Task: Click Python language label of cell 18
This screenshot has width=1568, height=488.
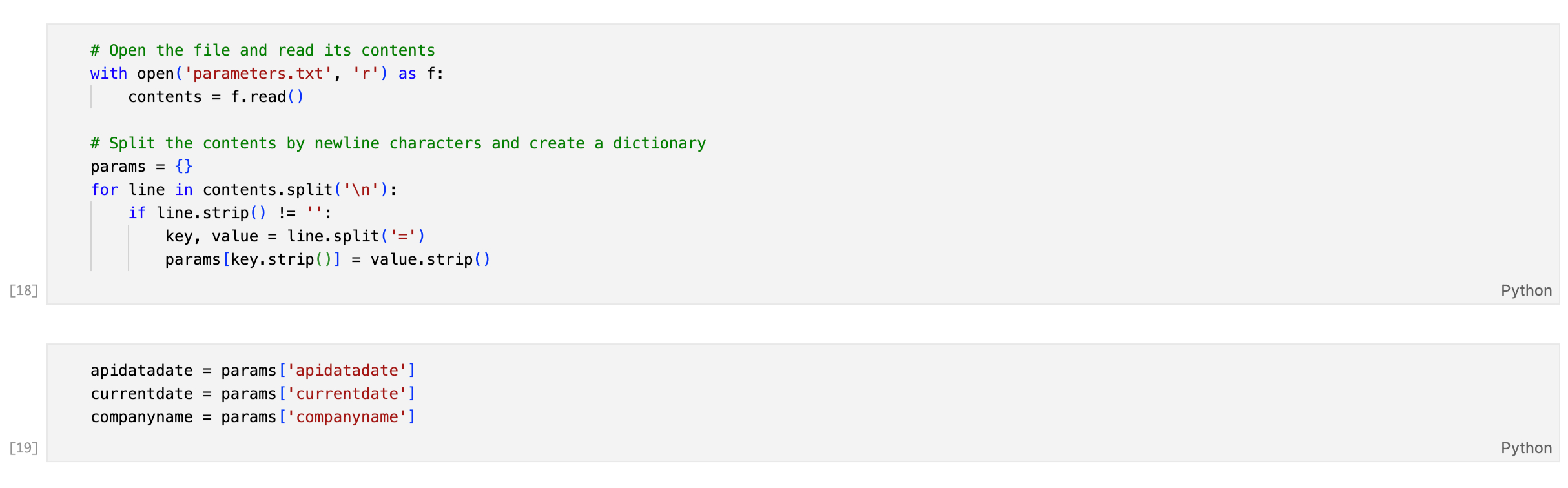Action: click(1525, 290)
